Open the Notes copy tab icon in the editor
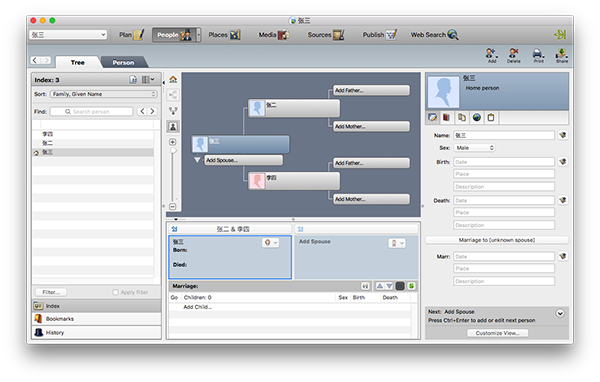The height and width of the screenshot is (382, 600). (461, 118)
